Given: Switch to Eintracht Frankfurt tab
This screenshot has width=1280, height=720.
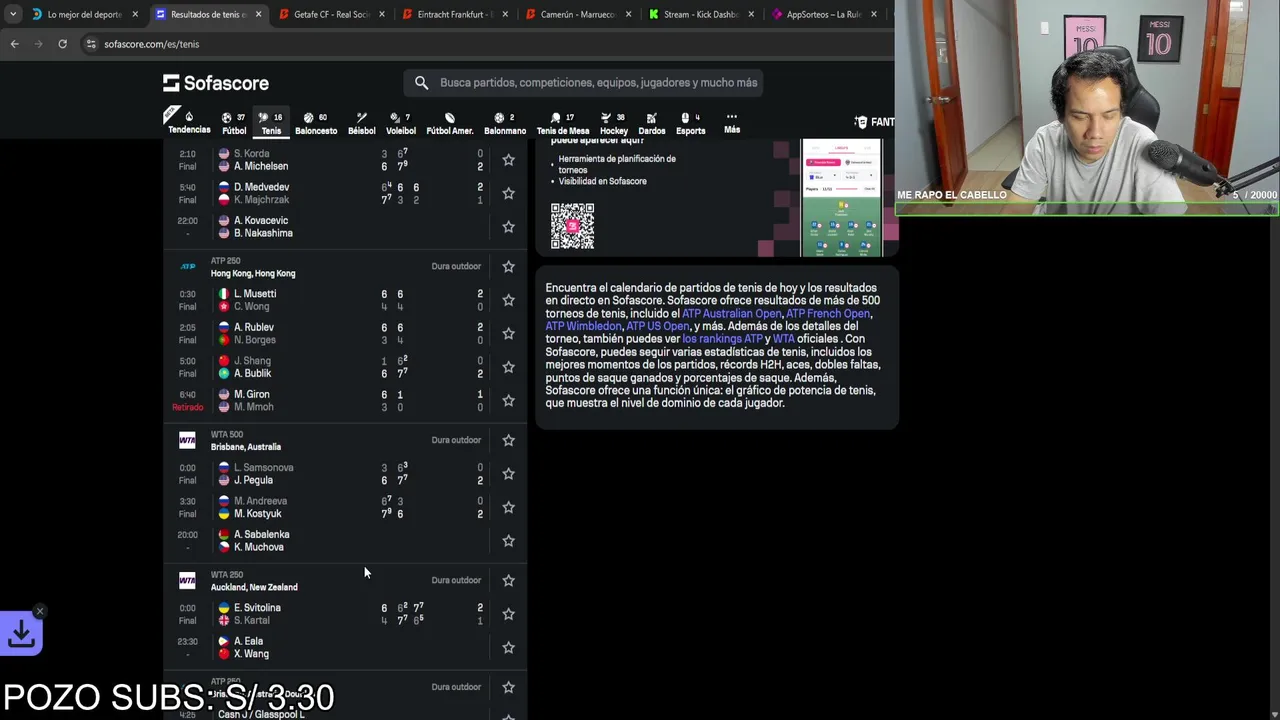Looking at the screenshot, I should 454,14.
